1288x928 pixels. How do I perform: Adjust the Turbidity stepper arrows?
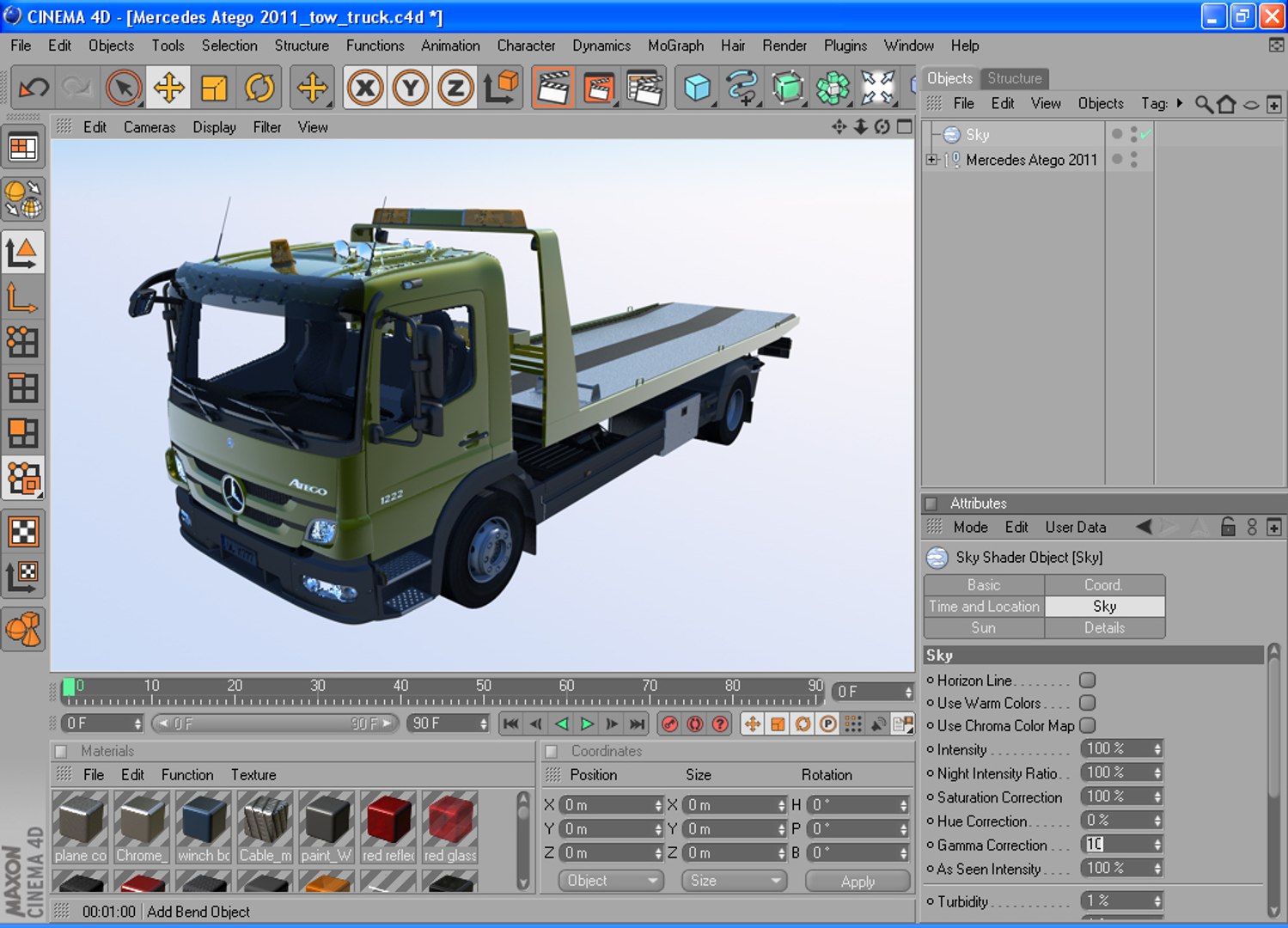1157,901
